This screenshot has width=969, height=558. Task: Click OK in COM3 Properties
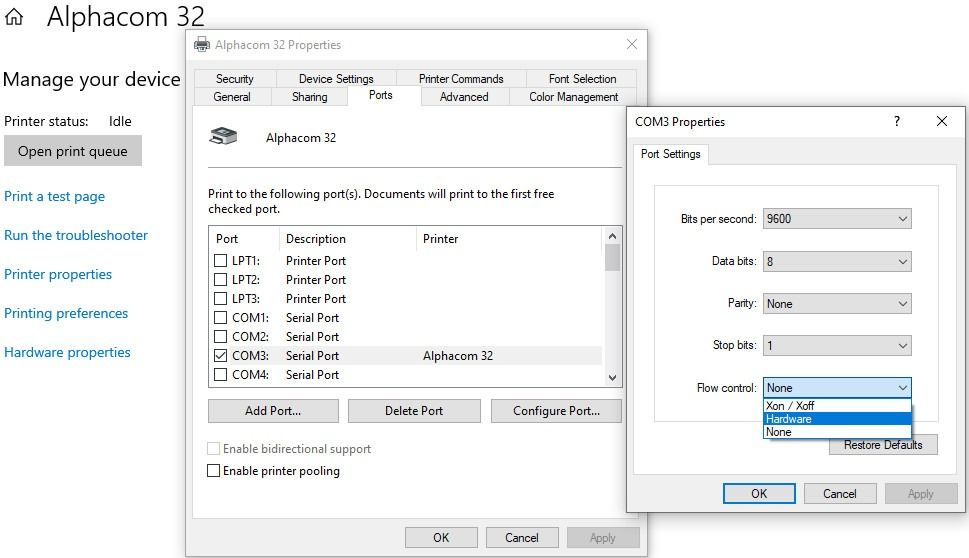point(759,494)
